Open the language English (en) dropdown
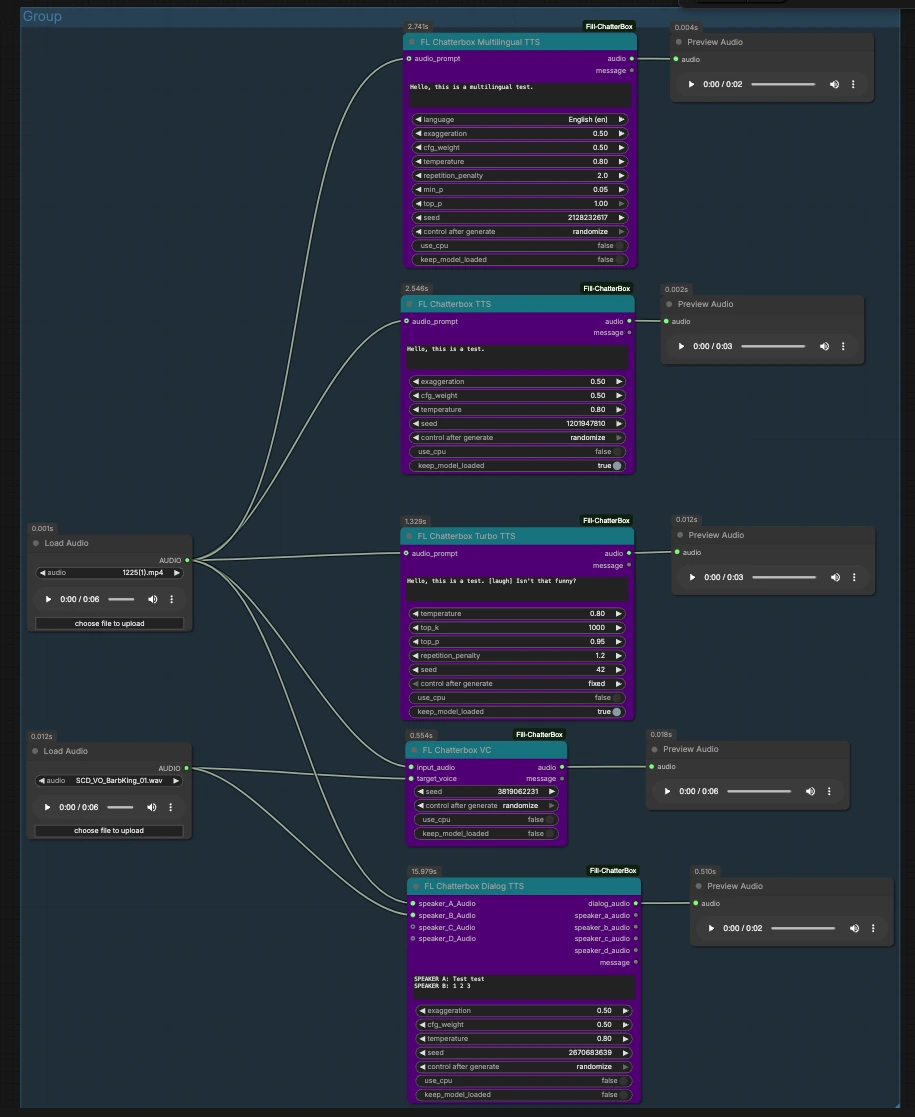Image resolution: width=915 pixels, height=1117 pixels. tap(519, 120)
